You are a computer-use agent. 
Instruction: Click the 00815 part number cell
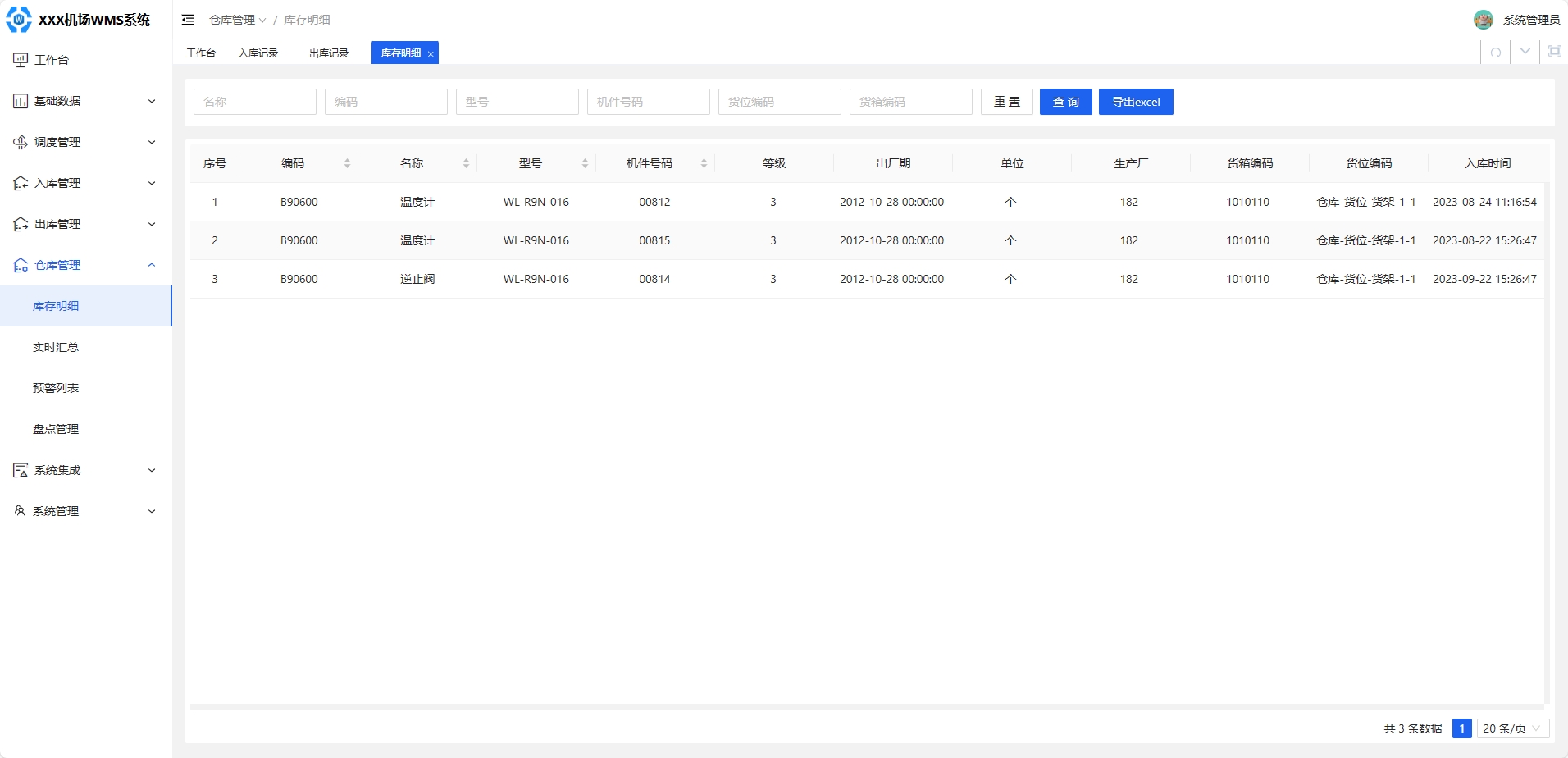[654, 240]
